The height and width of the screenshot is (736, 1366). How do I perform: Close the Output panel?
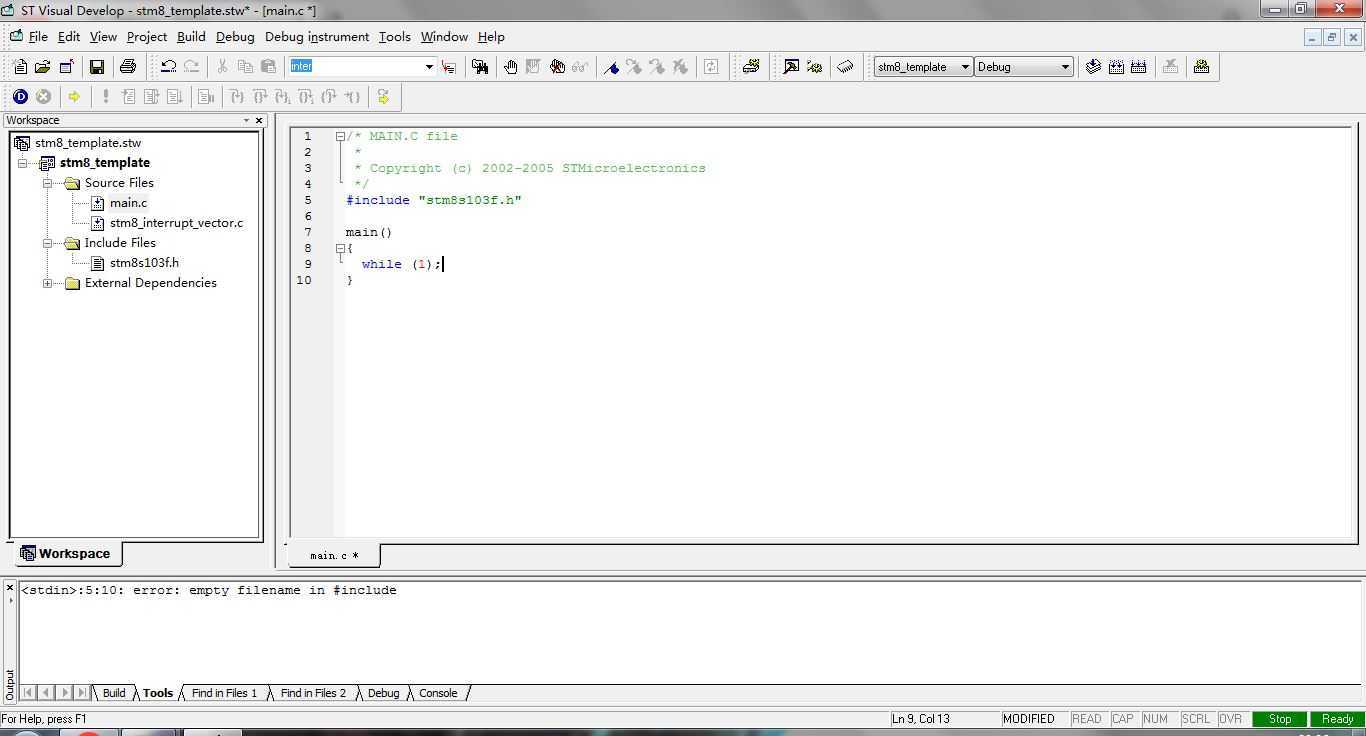pyautogui.click(x=10, y=587)
